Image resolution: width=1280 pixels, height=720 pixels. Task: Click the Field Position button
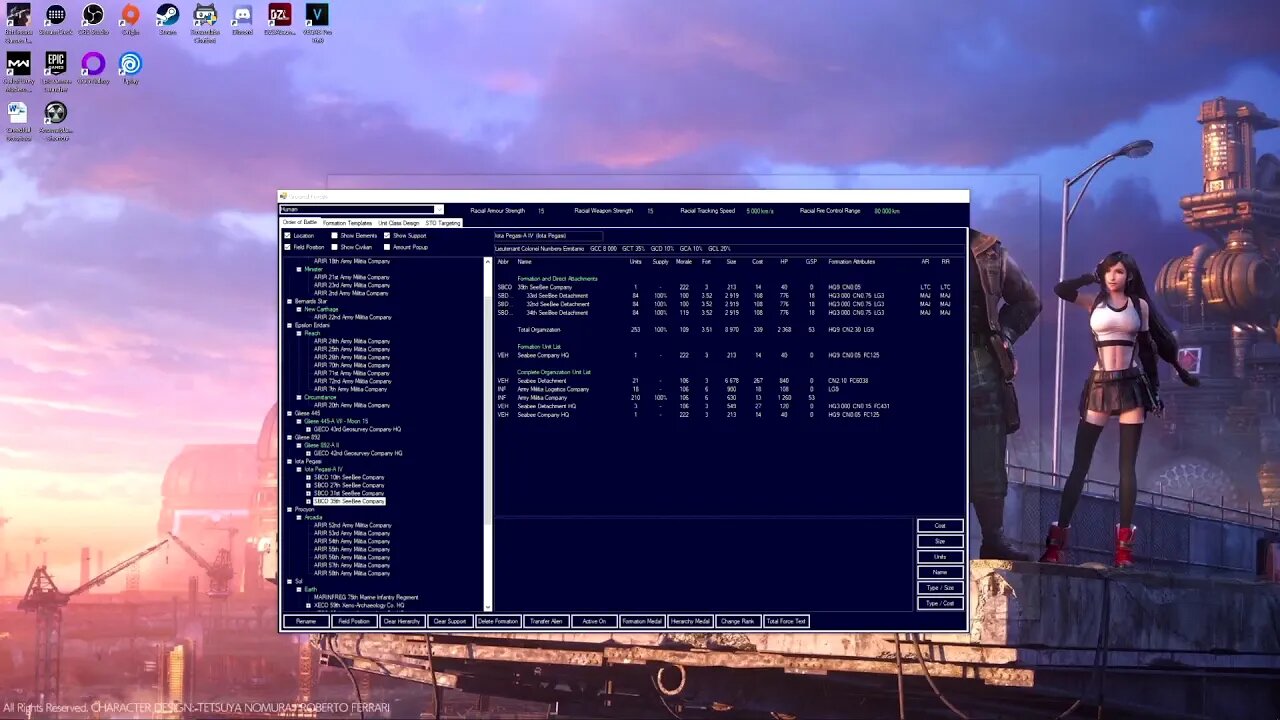(354, 621)
